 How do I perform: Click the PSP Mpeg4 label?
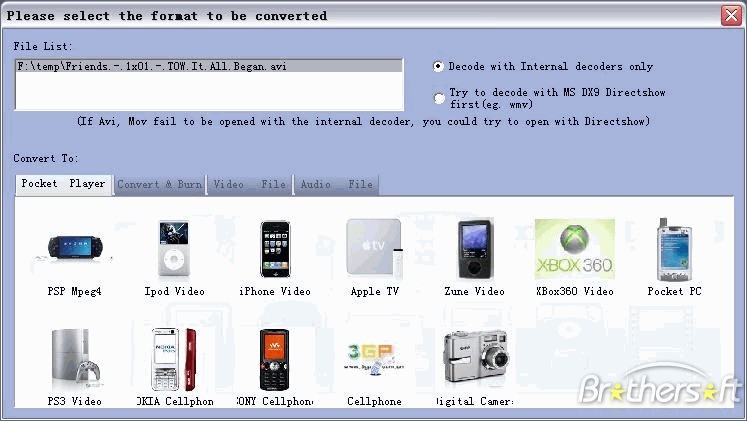[x=74, y=291]
